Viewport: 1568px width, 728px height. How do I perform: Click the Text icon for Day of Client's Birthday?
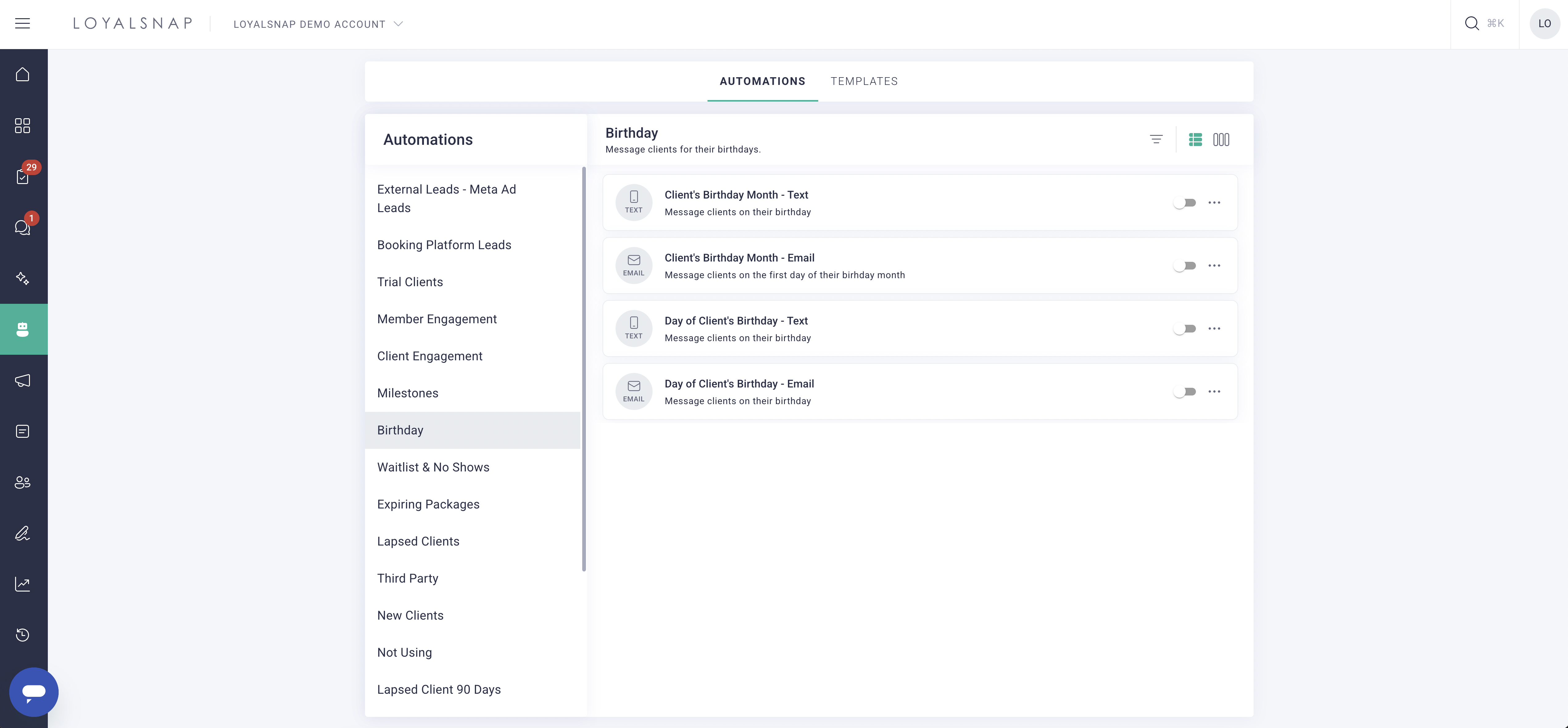(634, 328)
